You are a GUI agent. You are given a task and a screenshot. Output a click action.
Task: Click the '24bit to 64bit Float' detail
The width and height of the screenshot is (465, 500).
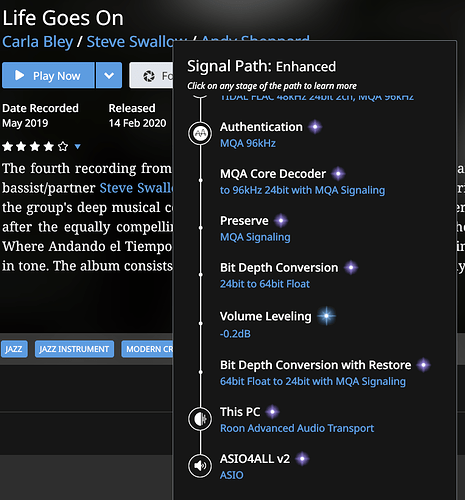(x=265, y=284)
